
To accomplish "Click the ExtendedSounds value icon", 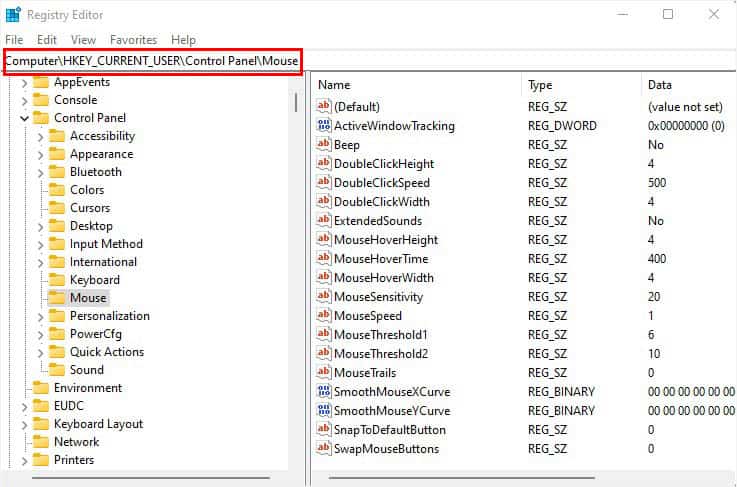I will [324, 220].
